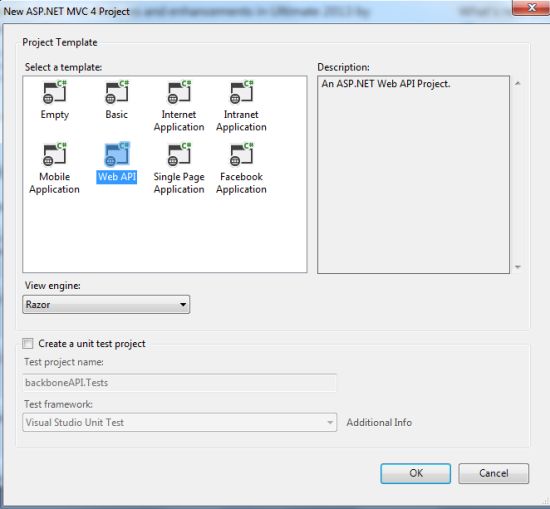The image size is (550, 509).
Task: Click the 'Single Page Application' label text
Action: [x=179, y=183]
